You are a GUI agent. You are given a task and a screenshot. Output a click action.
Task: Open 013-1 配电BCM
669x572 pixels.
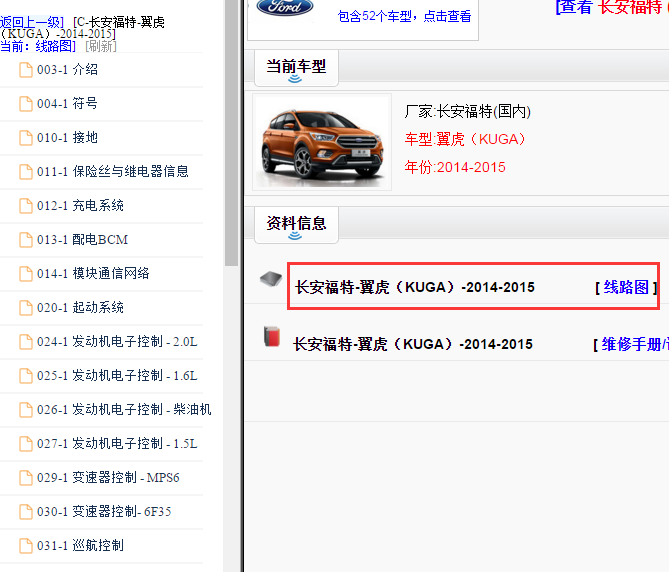coord(82,240)
